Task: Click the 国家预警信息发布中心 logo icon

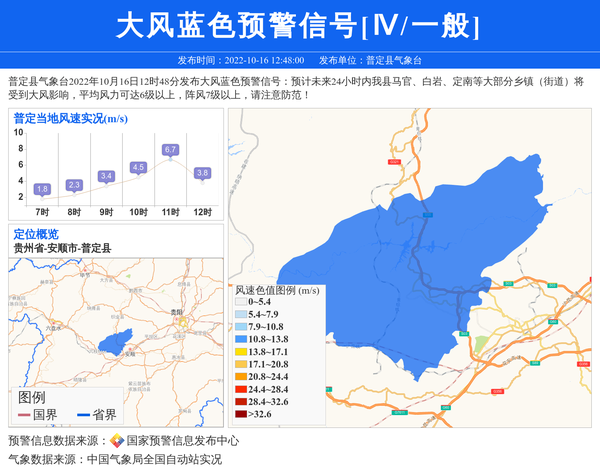Action: pos(117,441)
